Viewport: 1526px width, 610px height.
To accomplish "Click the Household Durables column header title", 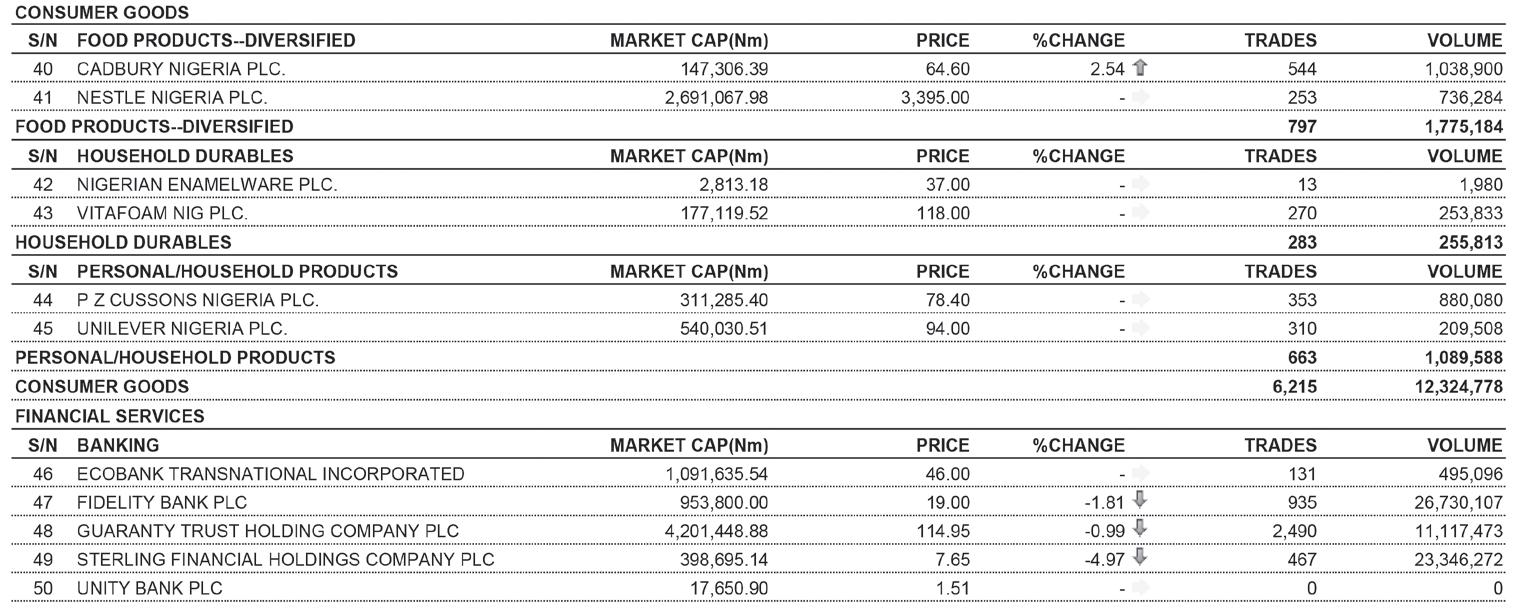I will (x=185, y=156).
